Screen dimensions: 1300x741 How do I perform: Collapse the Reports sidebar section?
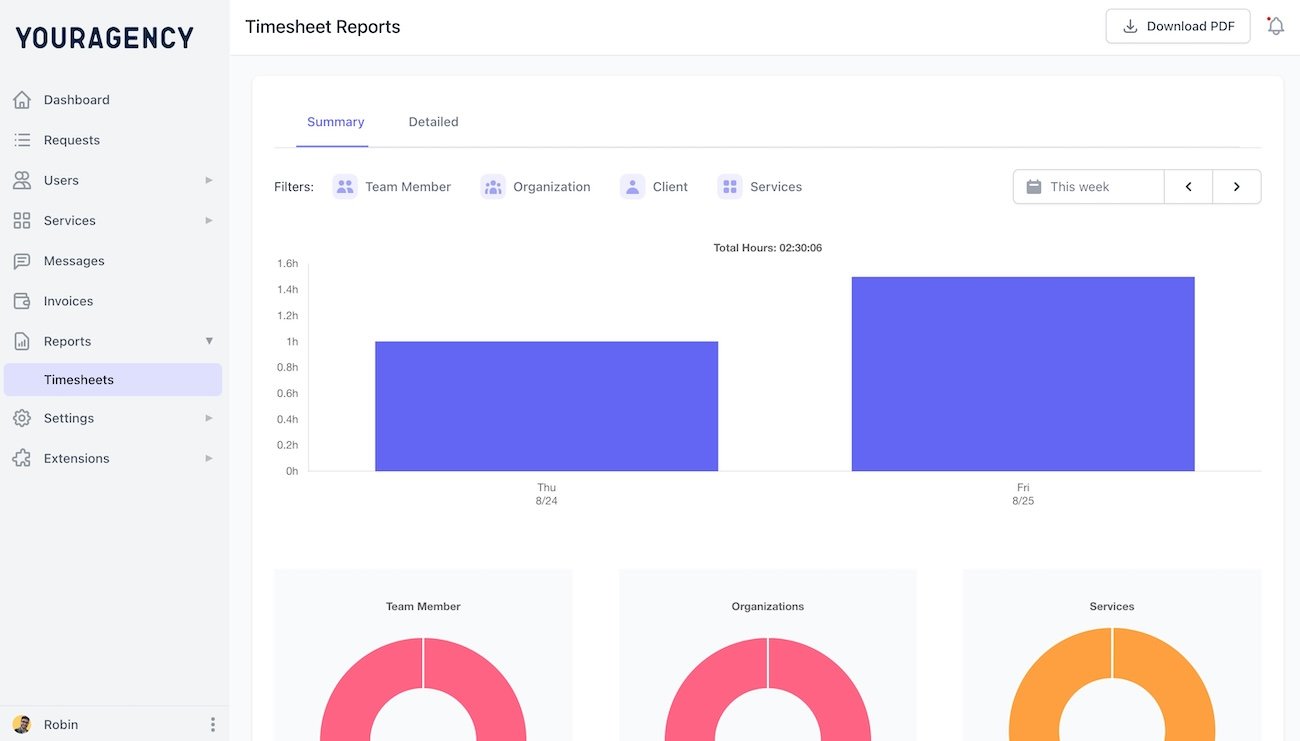[x=209, y=340]
